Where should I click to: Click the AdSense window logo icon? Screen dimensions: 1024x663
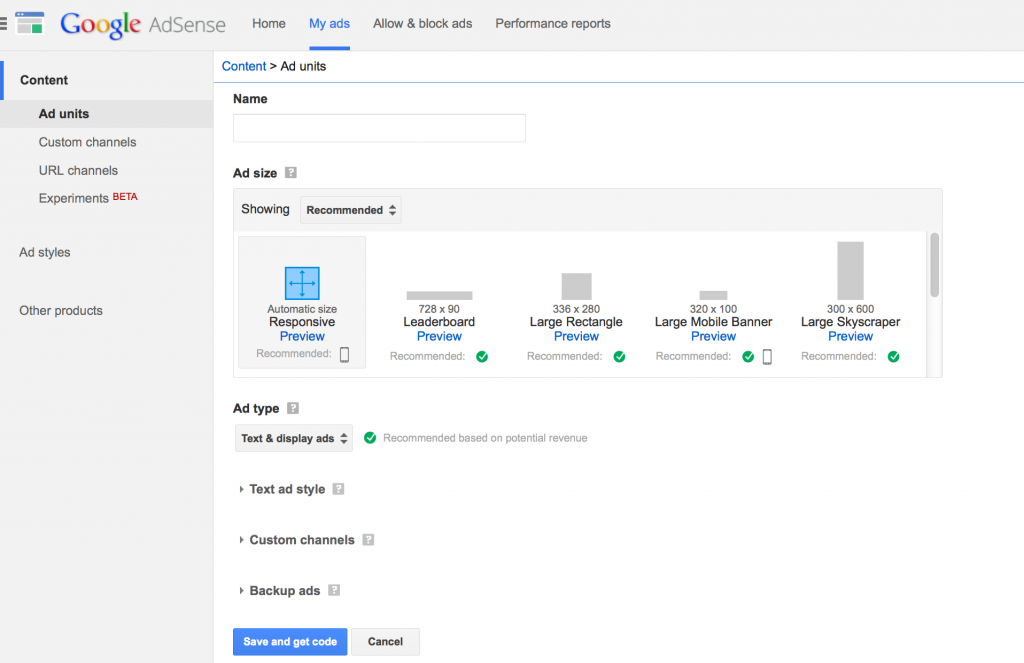pyautogui.click(x=29, y=23)
